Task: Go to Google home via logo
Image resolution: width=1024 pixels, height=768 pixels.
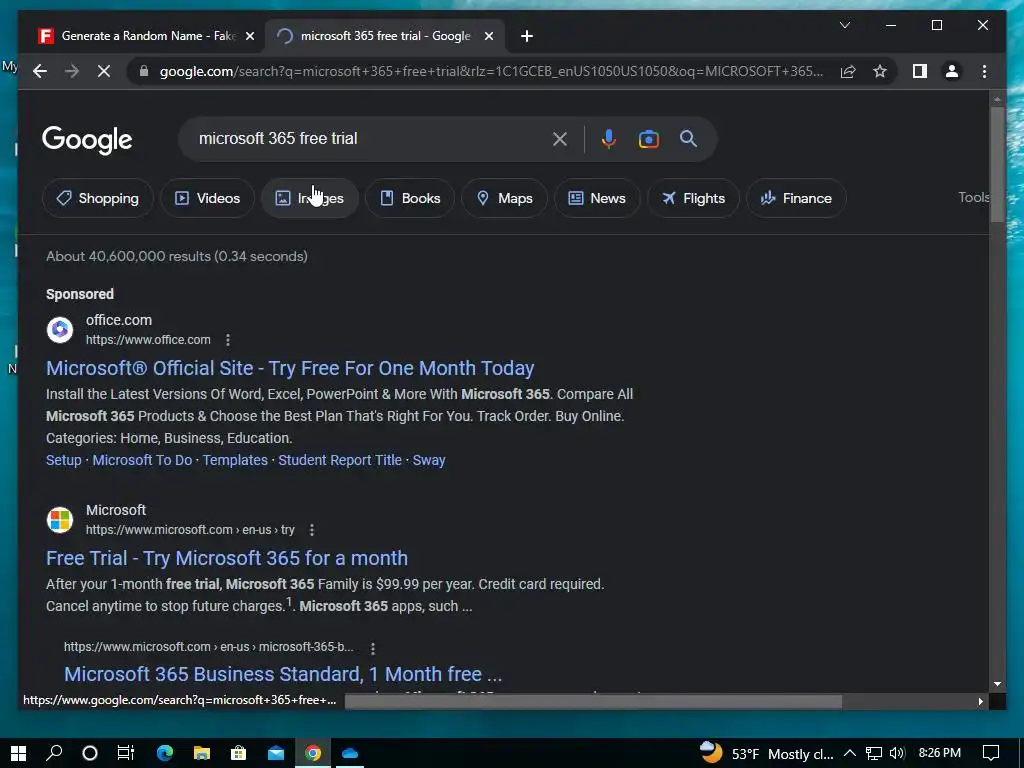Action: [87, 139]
